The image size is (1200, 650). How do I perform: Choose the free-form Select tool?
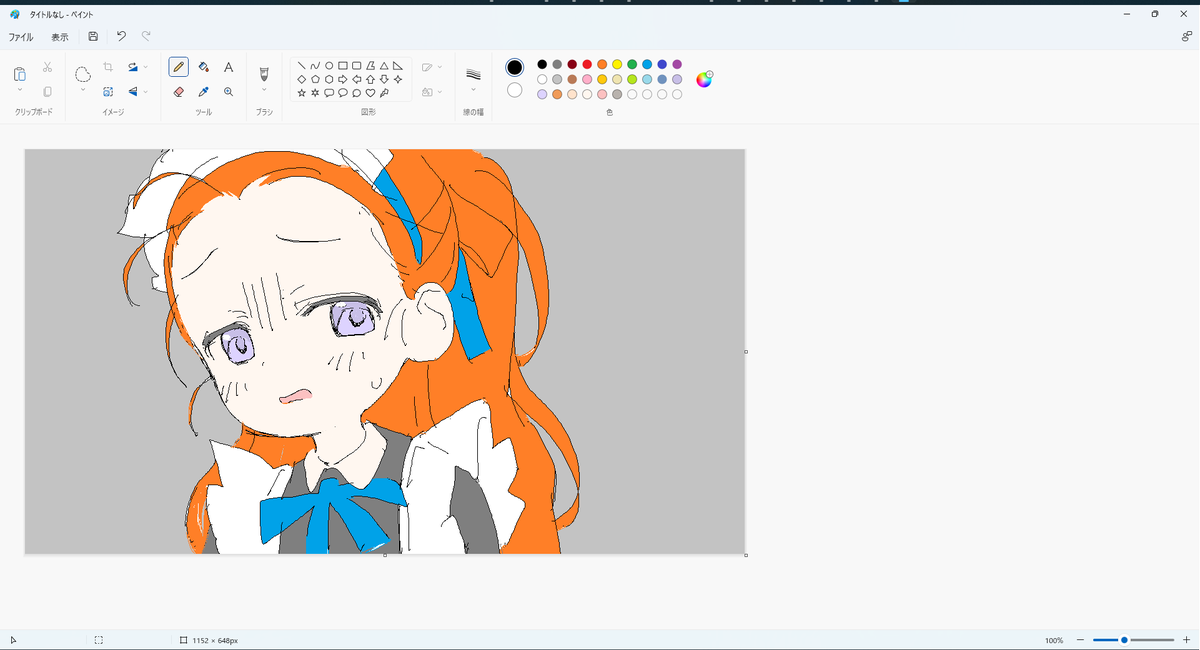pos(83,74)
